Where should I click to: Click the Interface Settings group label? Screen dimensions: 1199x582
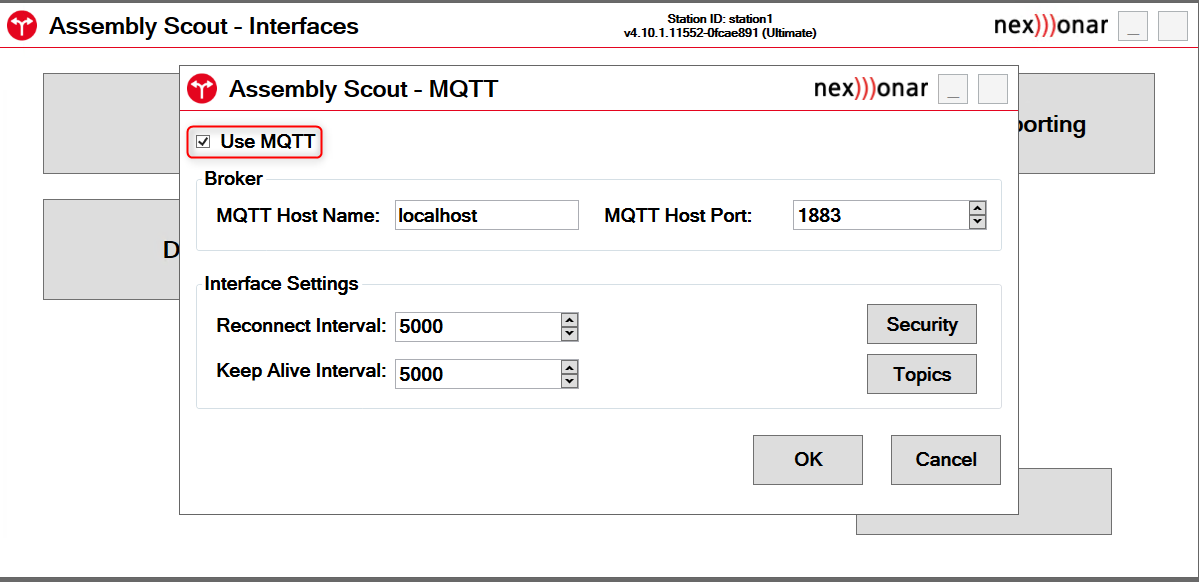pyautogui.click(x=281, y=284)
